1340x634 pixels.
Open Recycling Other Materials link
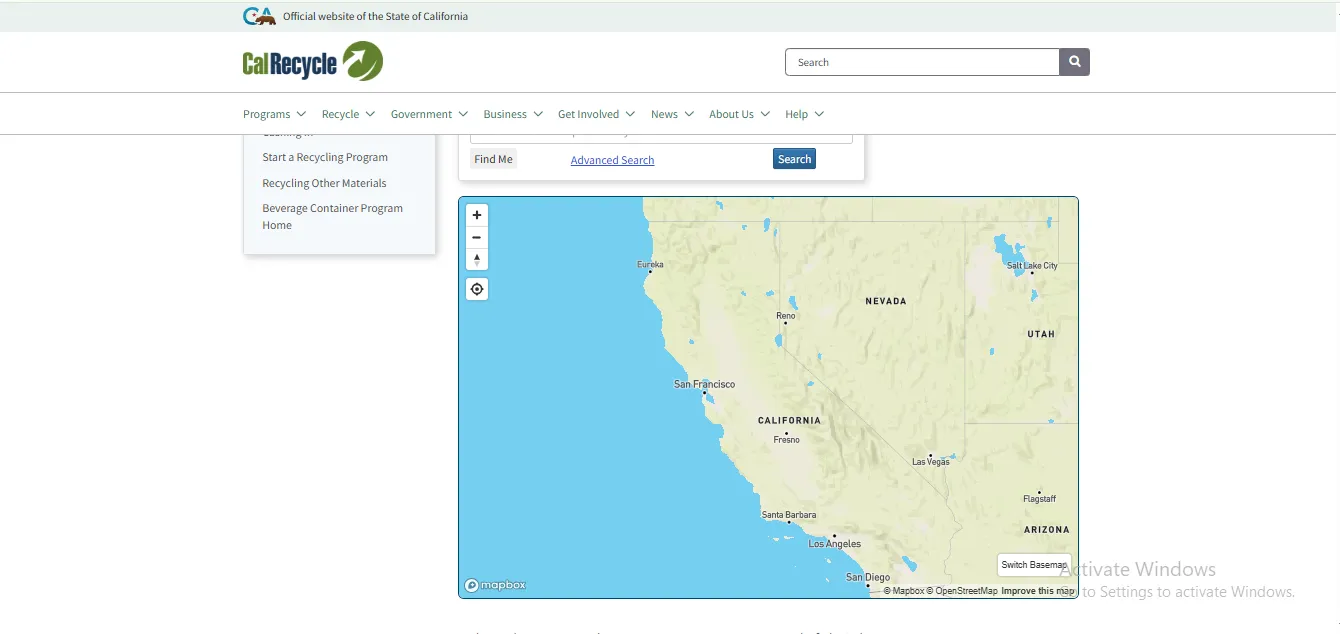point(324,183)
